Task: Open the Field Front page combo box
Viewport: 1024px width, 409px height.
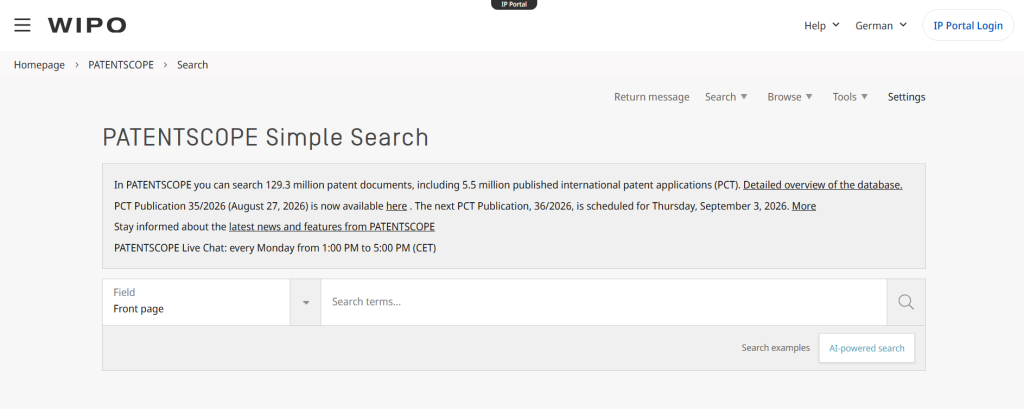Action: tap(196, 302)
